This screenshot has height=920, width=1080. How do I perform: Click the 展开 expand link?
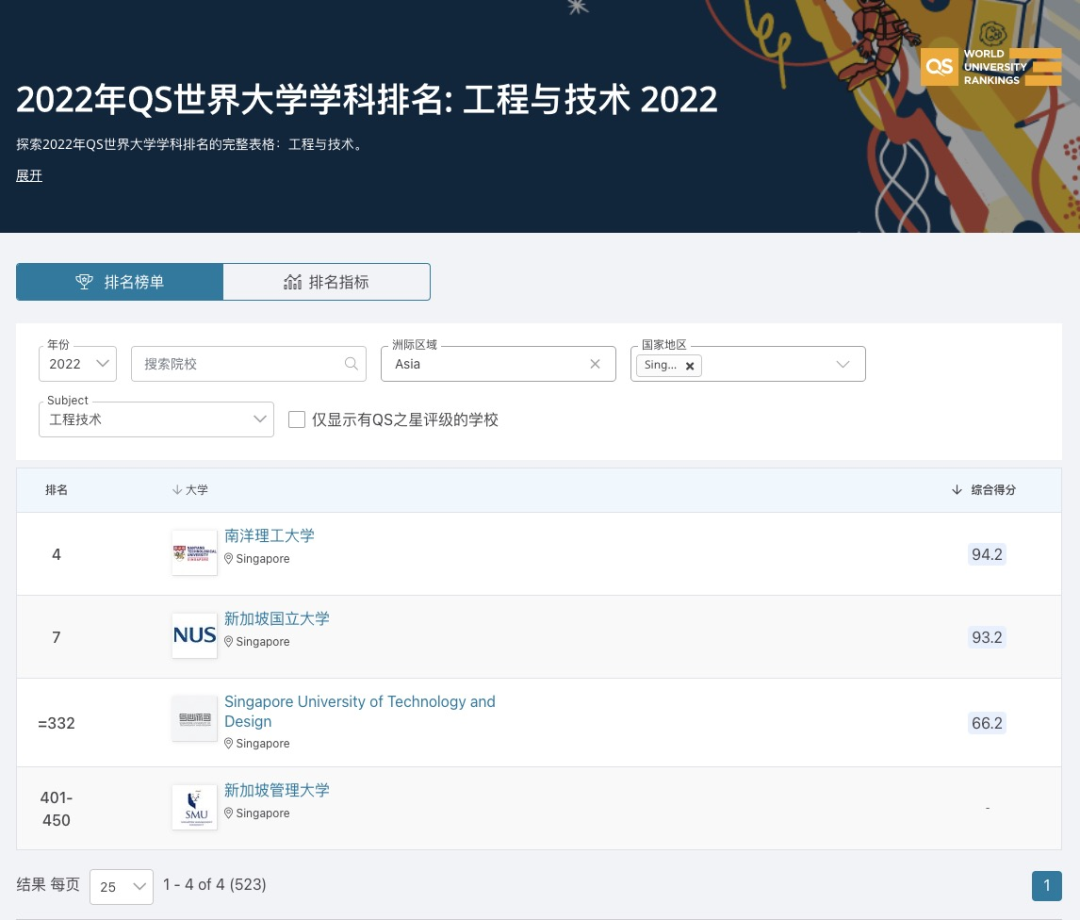(29, 176)
